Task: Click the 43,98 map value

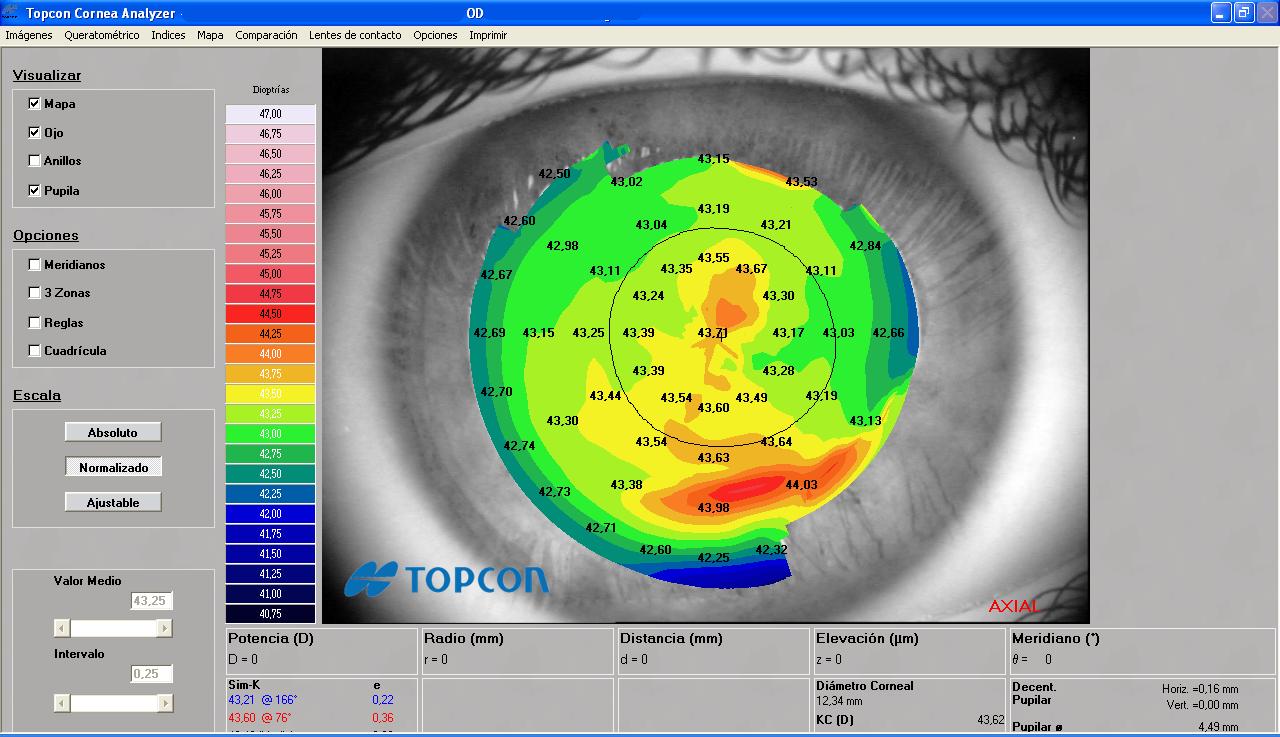Action: pyautogui.click(x=713, y=508)
